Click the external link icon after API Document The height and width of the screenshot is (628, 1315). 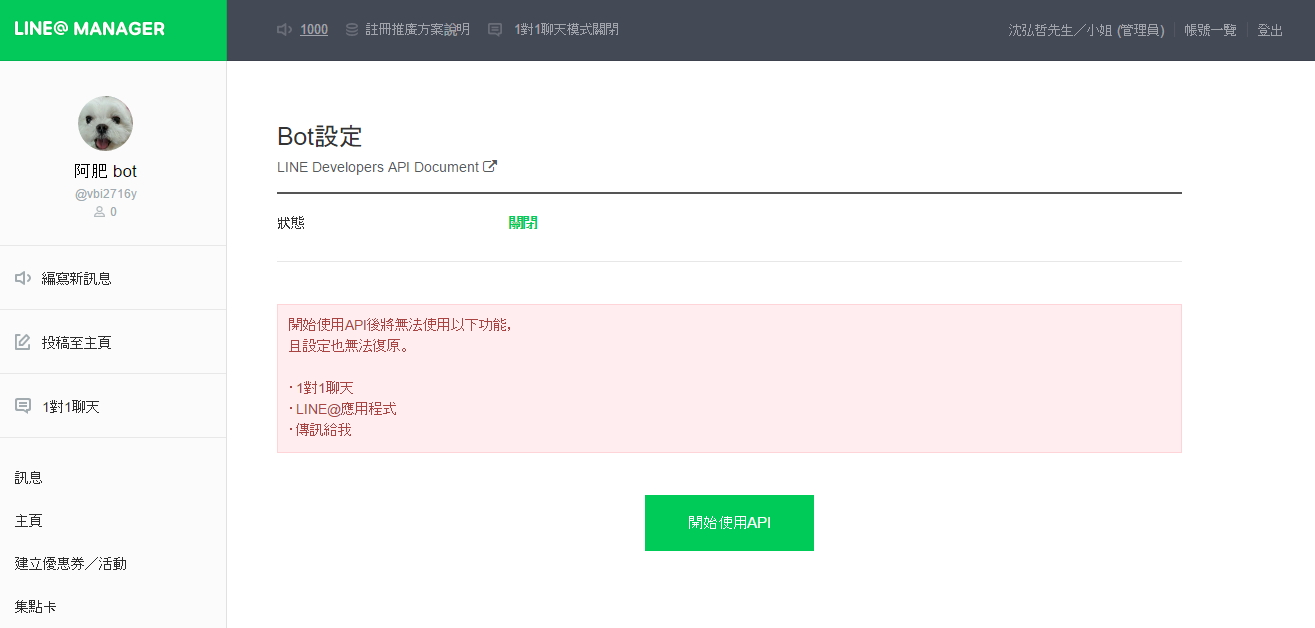pyautogui.click(x=490, y=167)
